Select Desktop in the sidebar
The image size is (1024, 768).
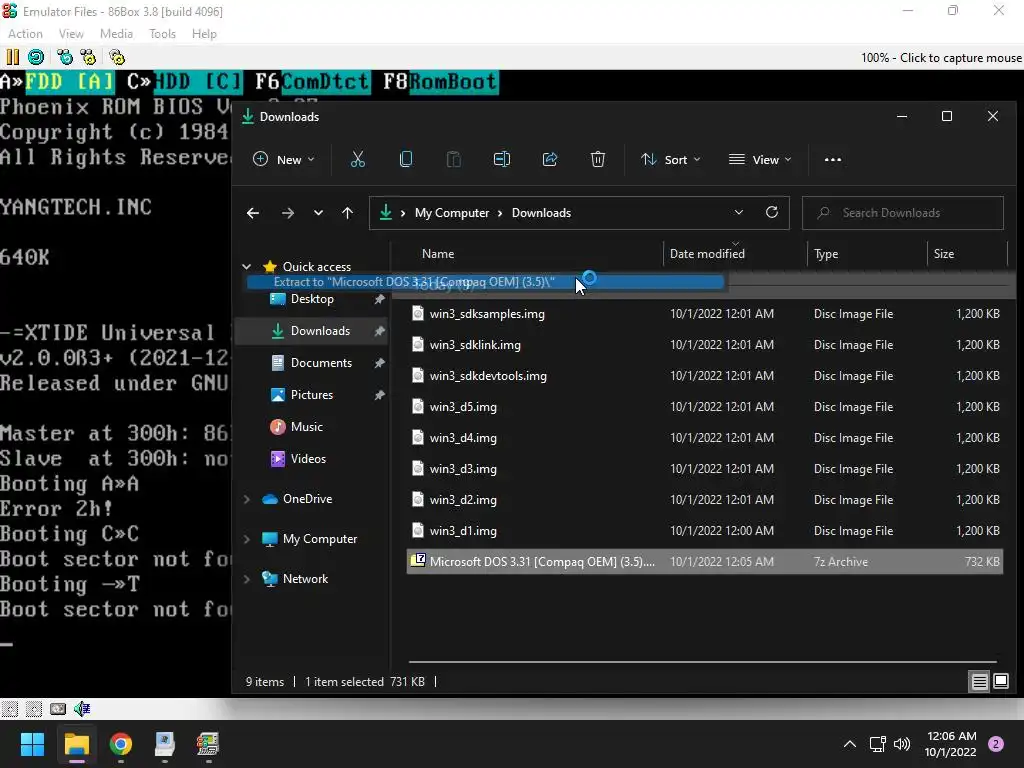tap(312, 299)
